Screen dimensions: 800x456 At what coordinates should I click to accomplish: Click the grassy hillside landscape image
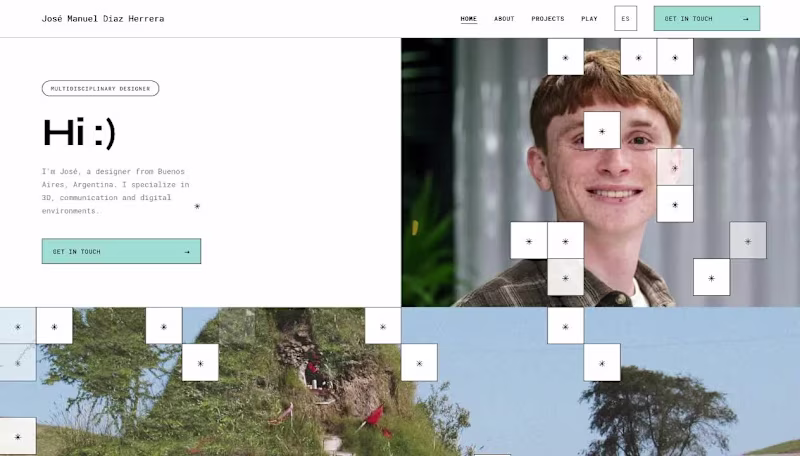(400, 382)
